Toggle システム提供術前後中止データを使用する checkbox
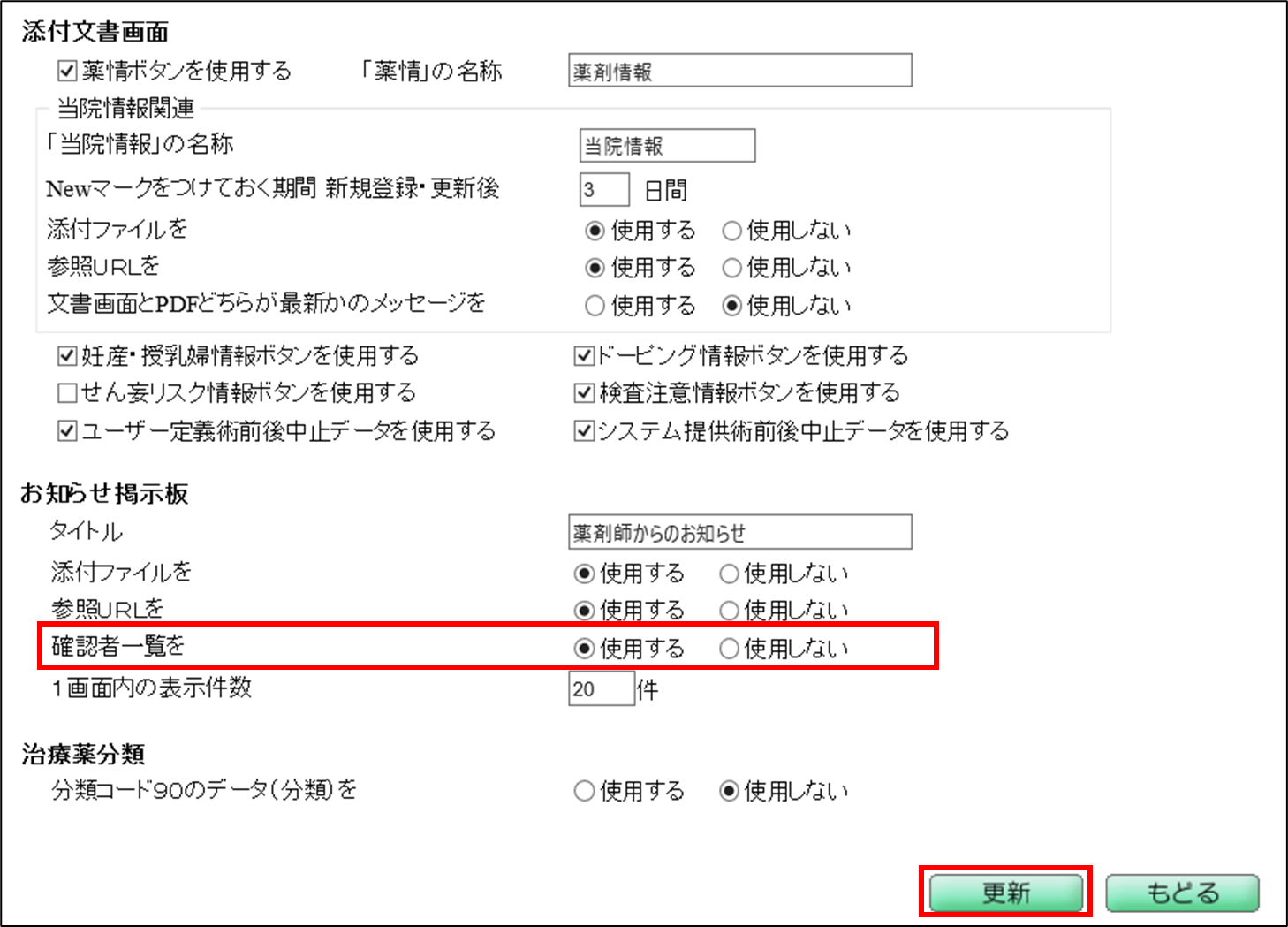The image size is (1288, 927). (x=584, y=431)
